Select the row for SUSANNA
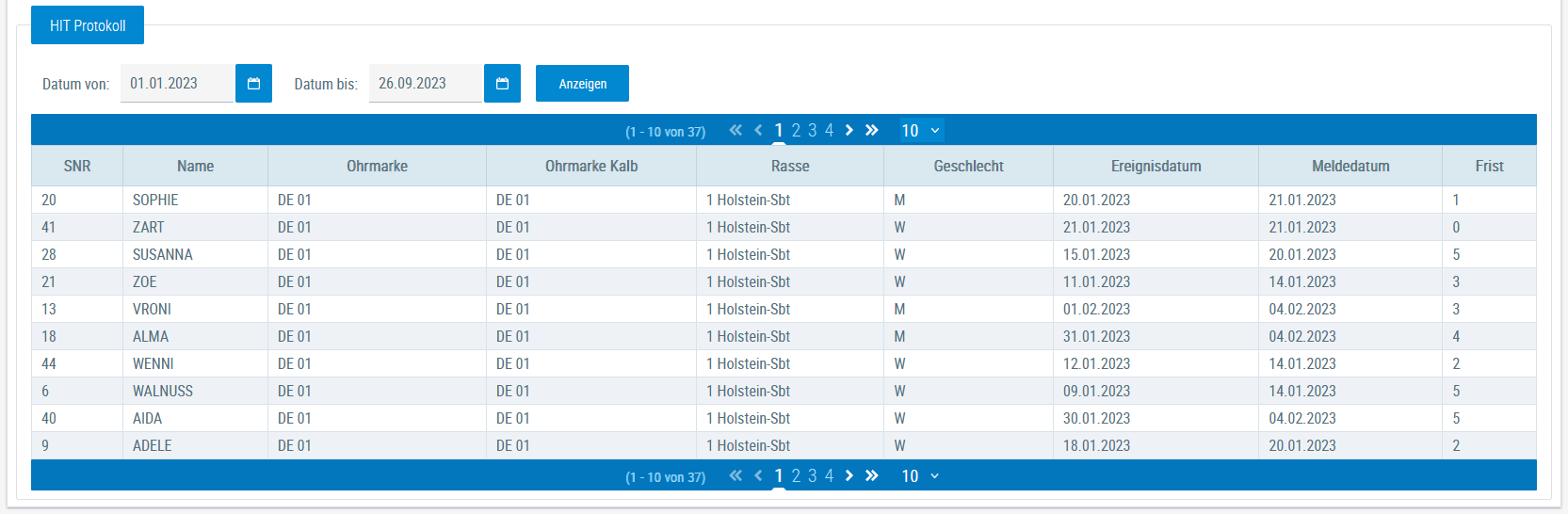Screen dimensions: 1568x514 click(x=163, y=254)
